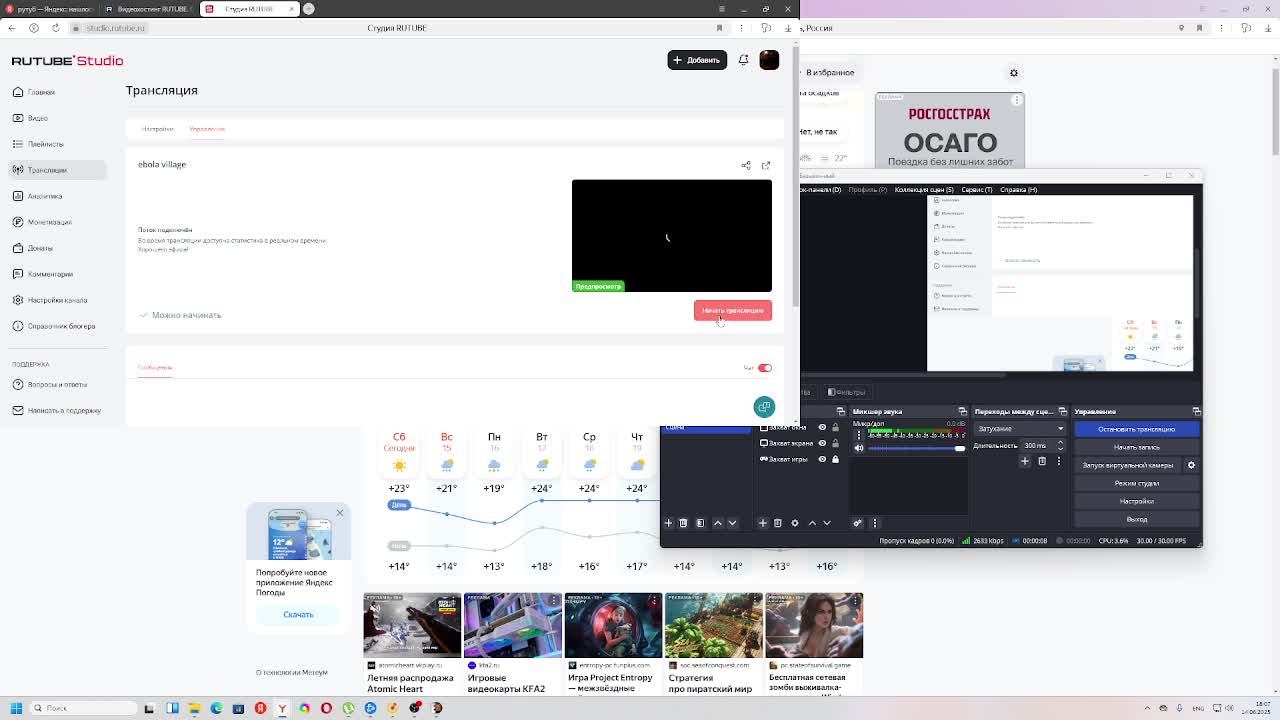Open Профиль (P) menu in OBS

(x=868, y=189)
